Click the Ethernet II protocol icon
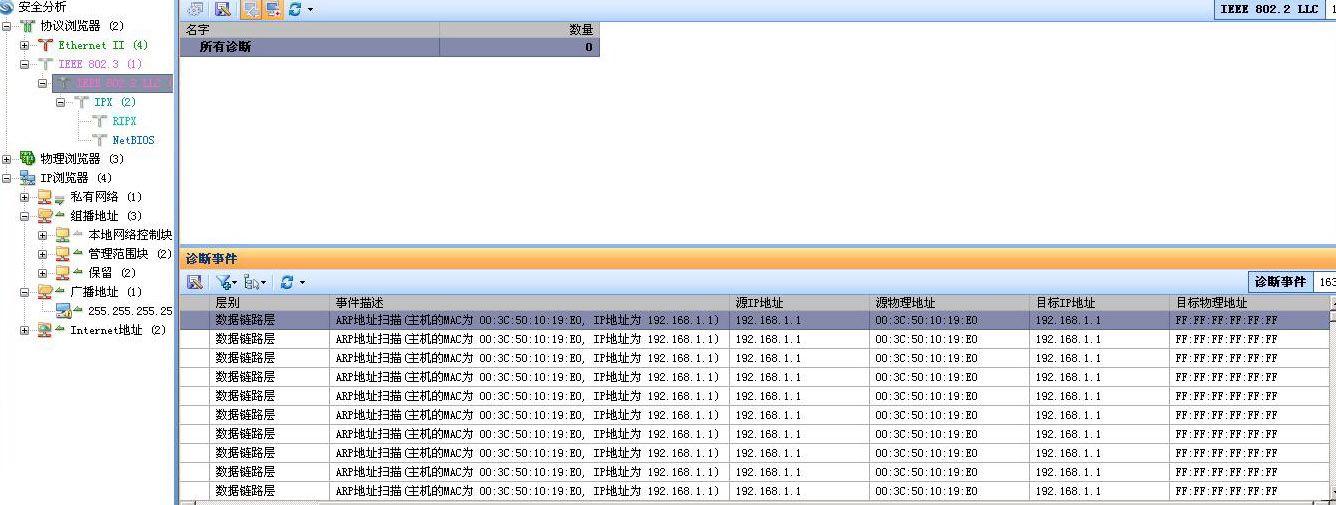 [x=45, y=45]
